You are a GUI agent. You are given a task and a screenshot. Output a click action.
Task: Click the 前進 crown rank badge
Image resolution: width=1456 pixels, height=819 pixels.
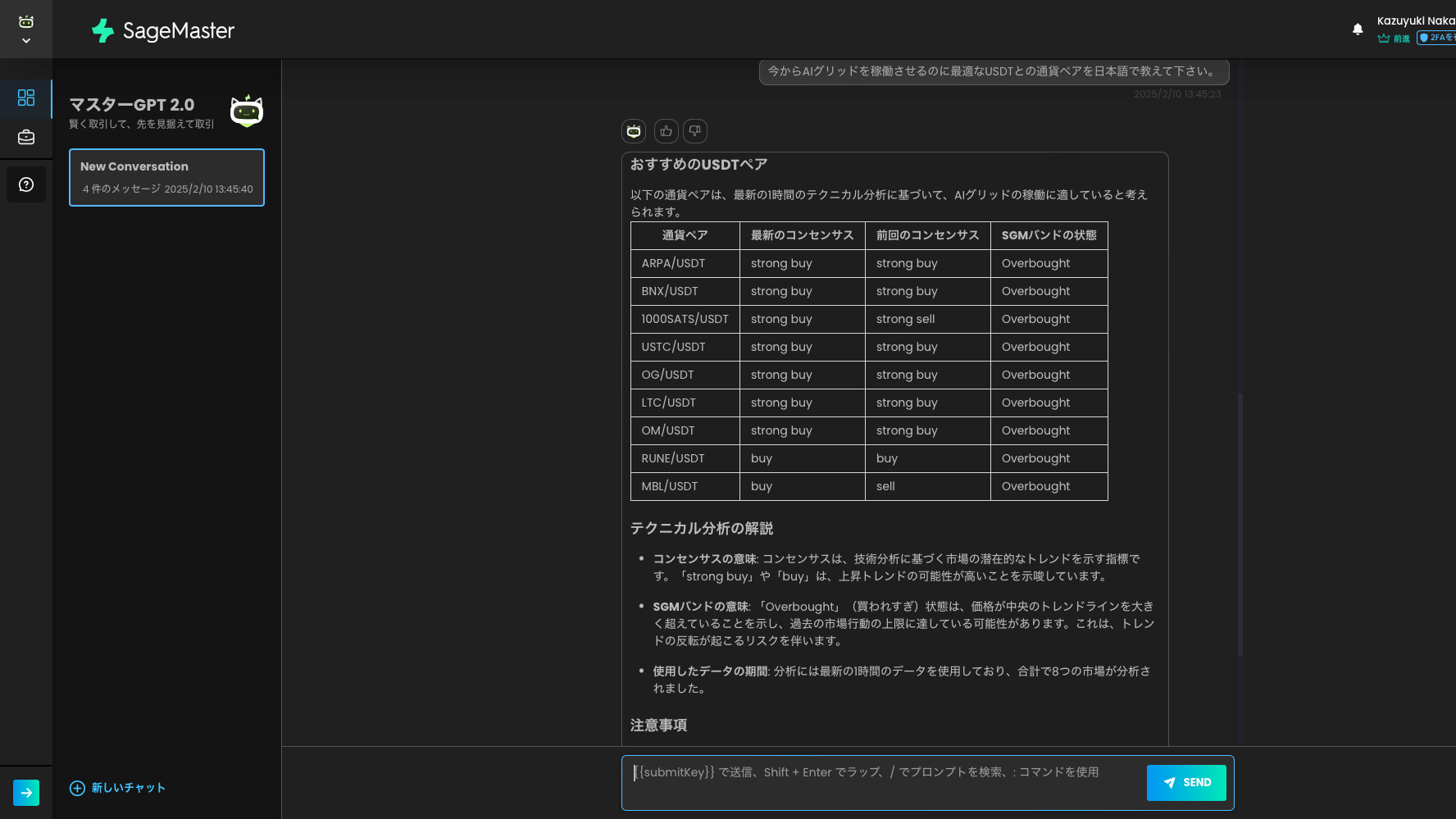point(1394,39)
